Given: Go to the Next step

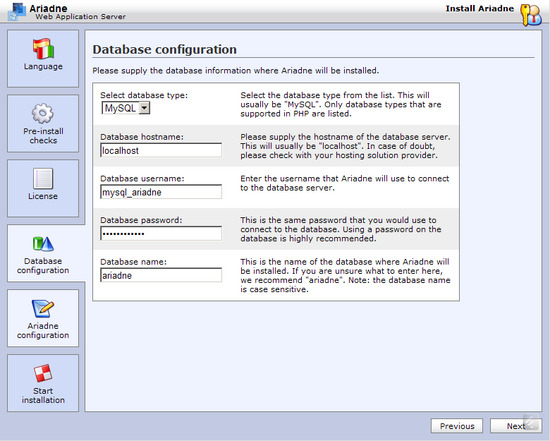Looking at the screenshot, I should point(516,426).
